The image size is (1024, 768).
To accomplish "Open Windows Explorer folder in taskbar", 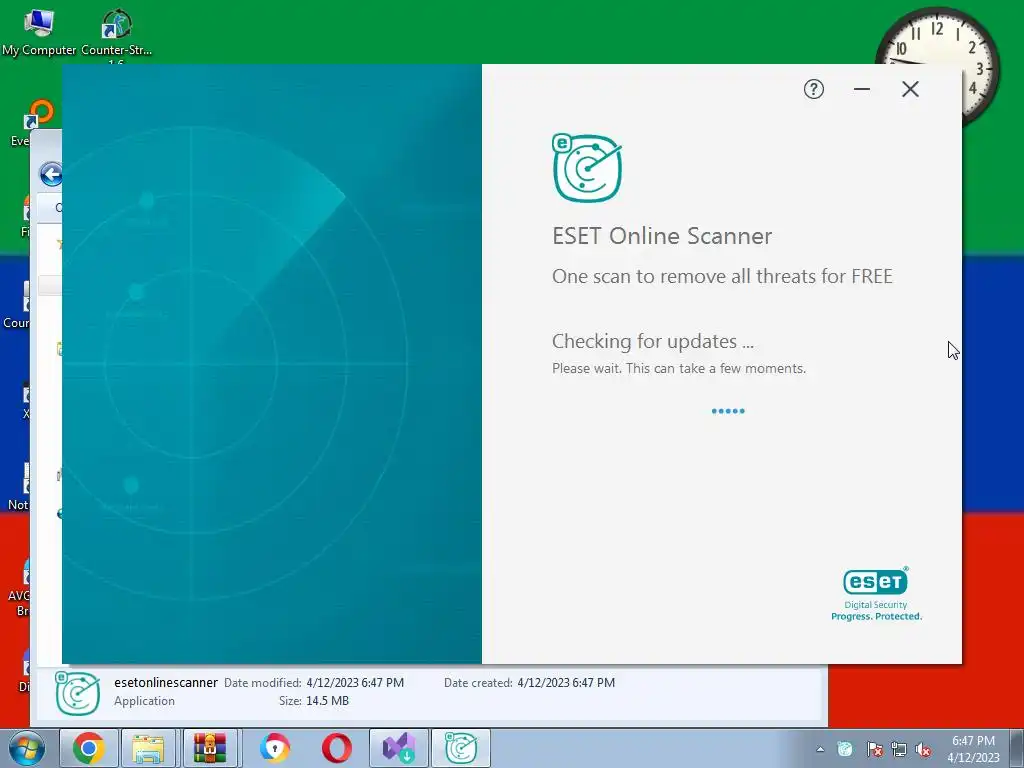I will (x=148, y=748).
